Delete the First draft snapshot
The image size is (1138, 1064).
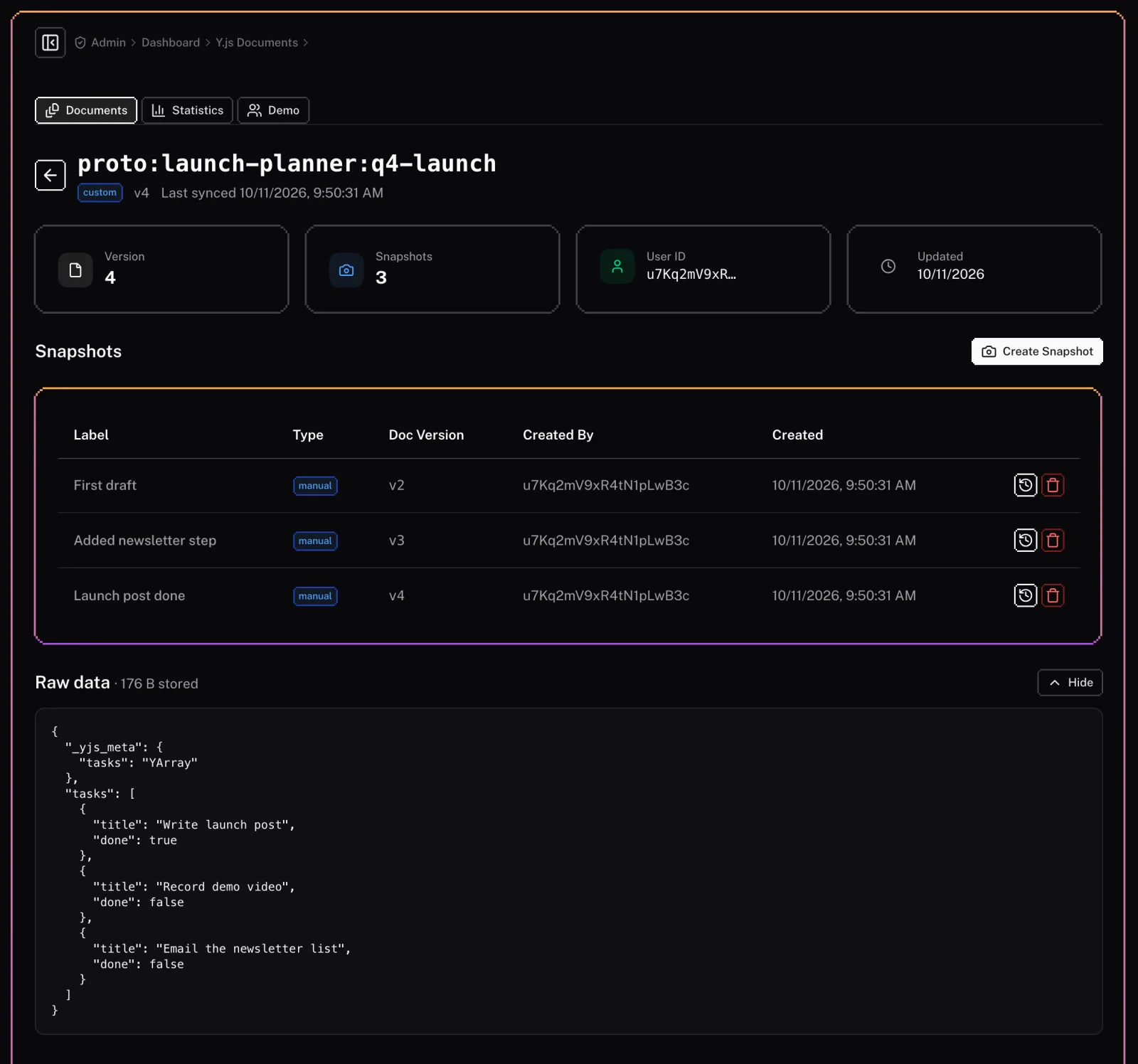(x=1053, y=485)
